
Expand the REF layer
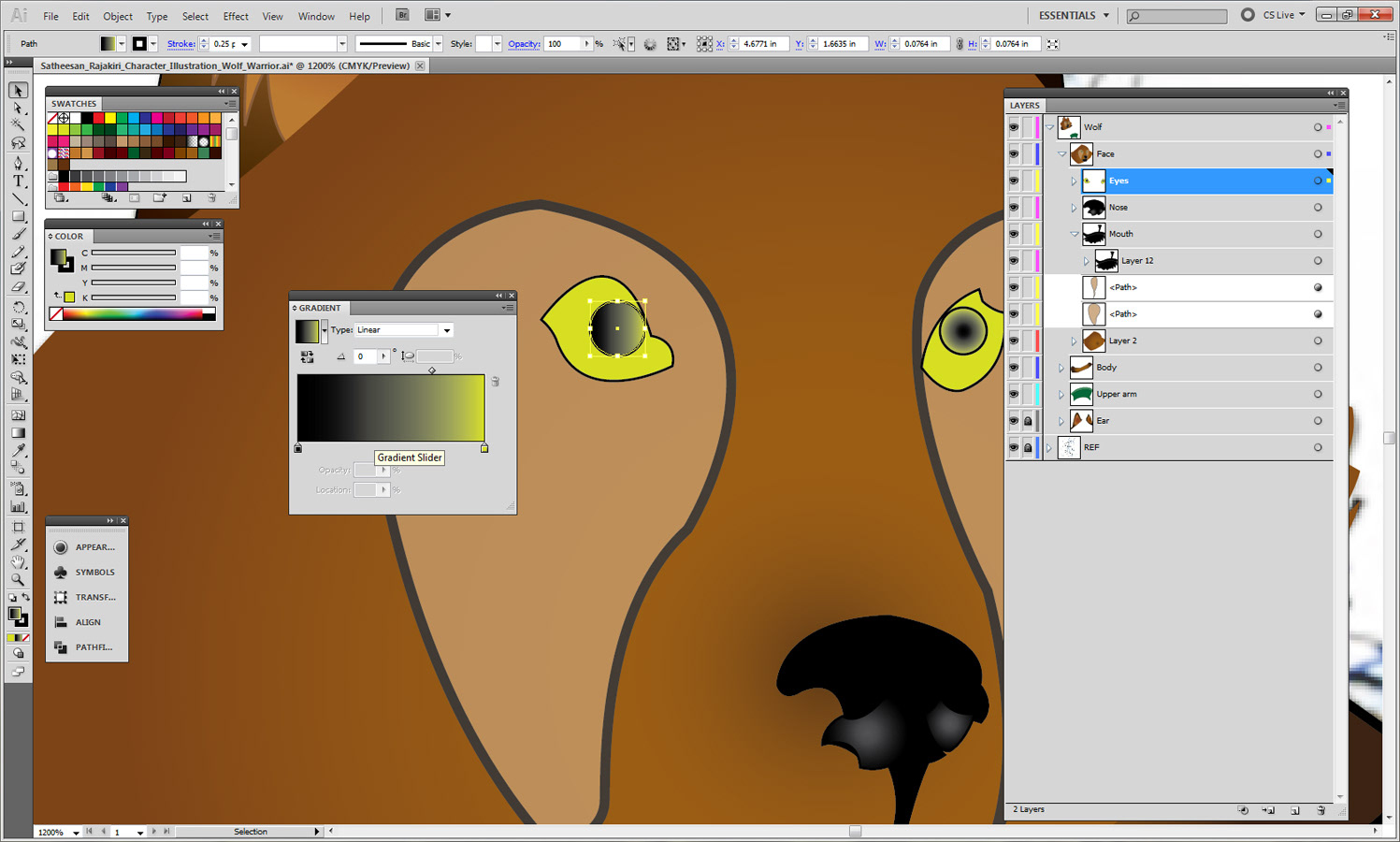pyautogui.click(x=1049, y=447)
